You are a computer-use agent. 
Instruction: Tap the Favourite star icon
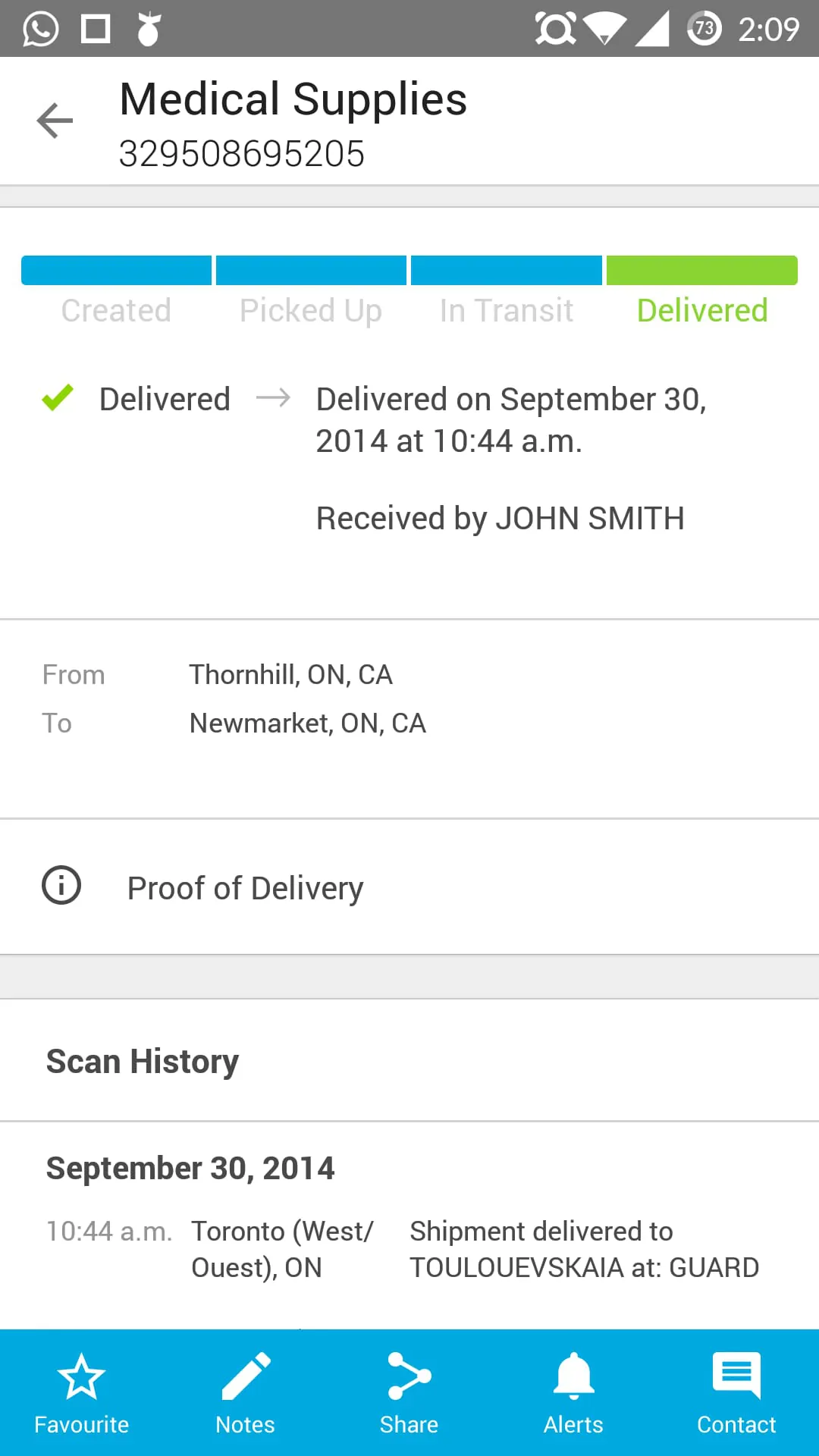(x=81, y=1376)
